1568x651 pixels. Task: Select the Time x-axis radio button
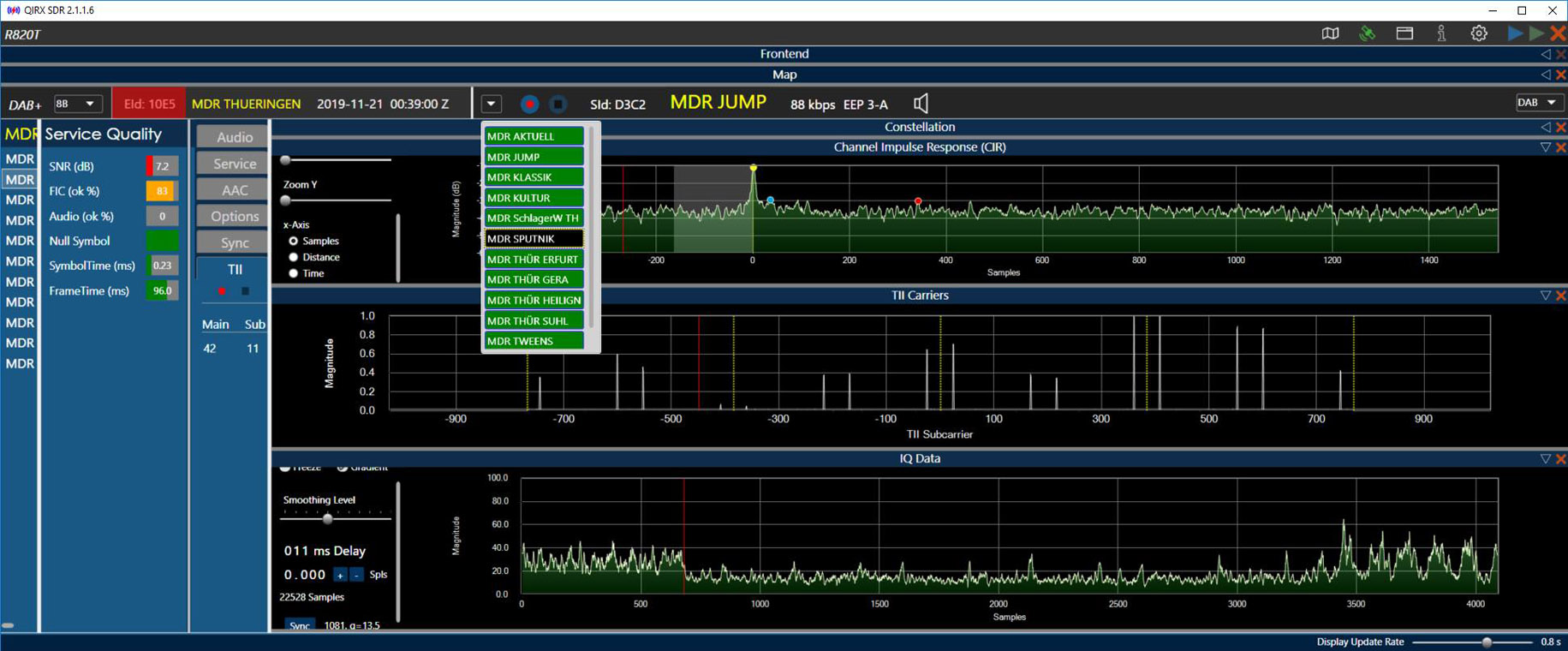294,273
